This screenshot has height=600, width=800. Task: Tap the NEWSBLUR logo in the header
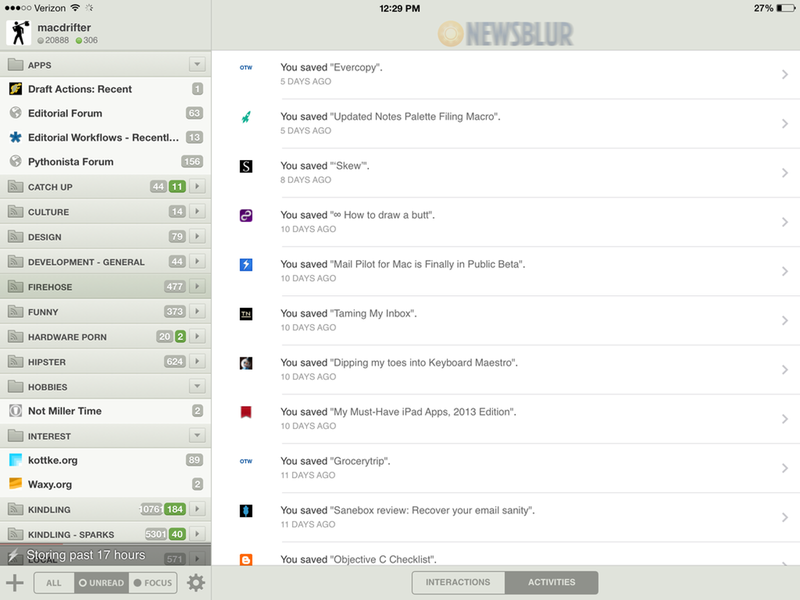506,34
